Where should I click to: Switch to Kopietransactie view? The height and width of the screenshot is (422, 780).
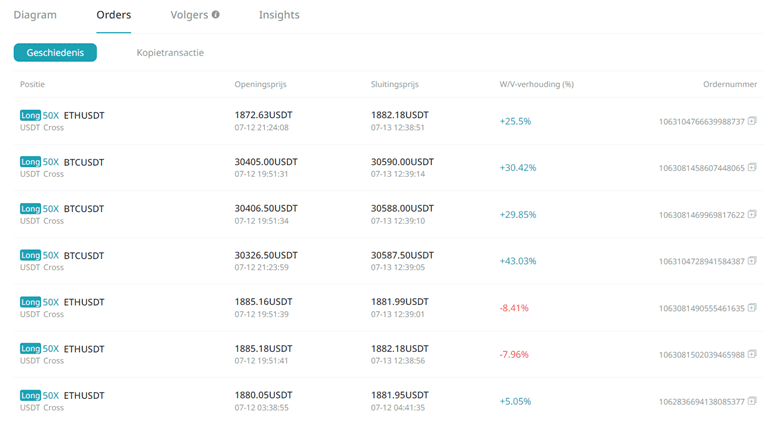(170, 53)
